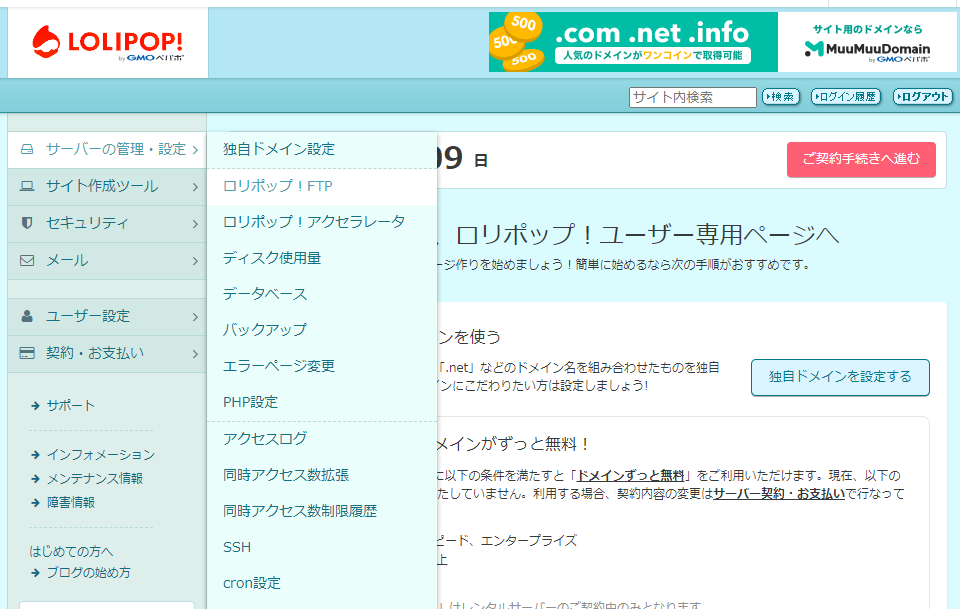960x609 pixels.
Task: Open the サポート sidebar link
Action: (x=71, y=406)
